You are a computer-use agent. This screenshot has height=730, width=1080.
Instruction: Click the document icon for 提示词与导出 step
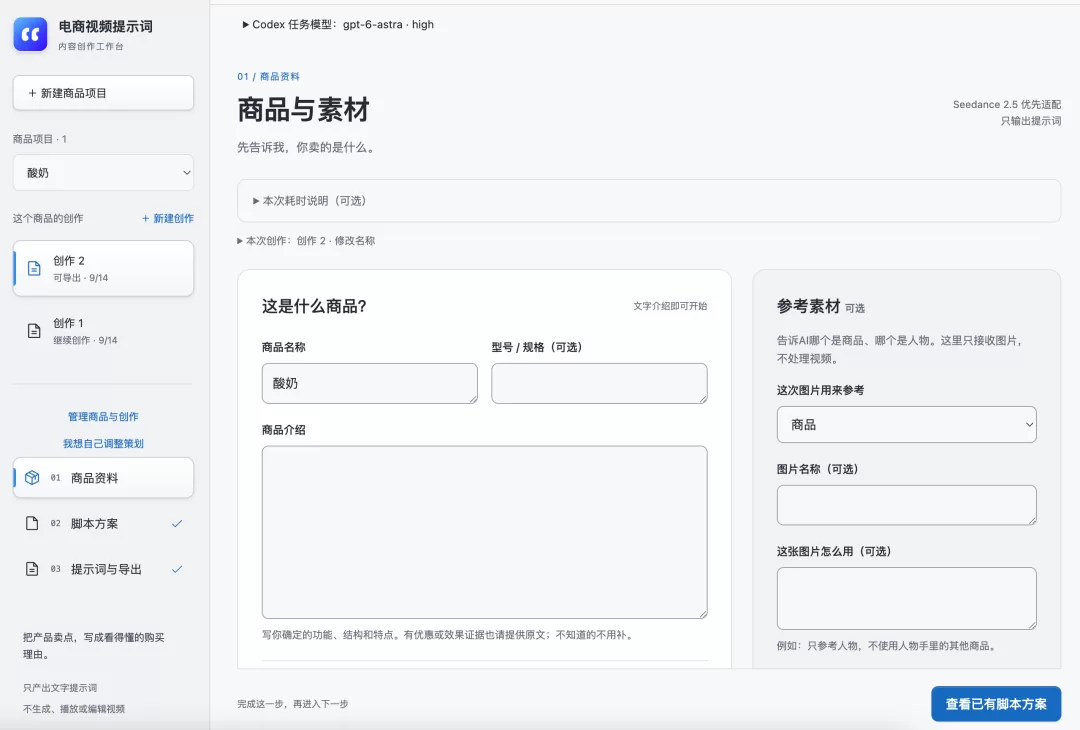[32, 569]
